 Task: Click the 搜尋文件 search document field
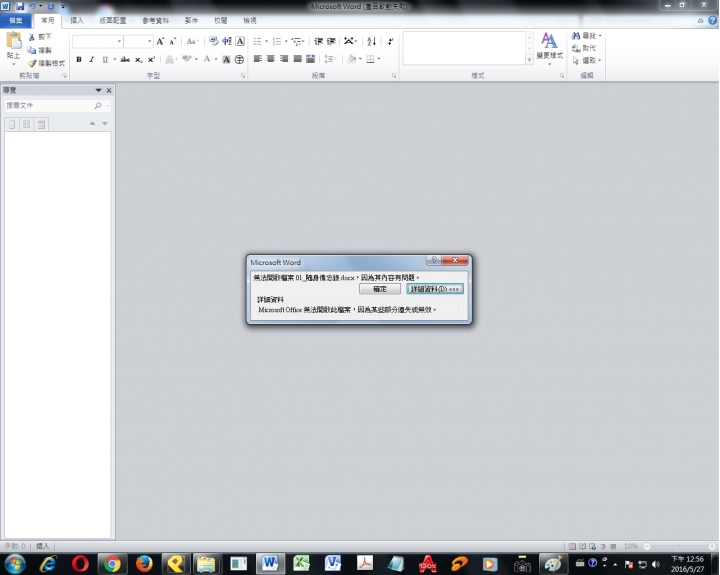click(49, 106)
